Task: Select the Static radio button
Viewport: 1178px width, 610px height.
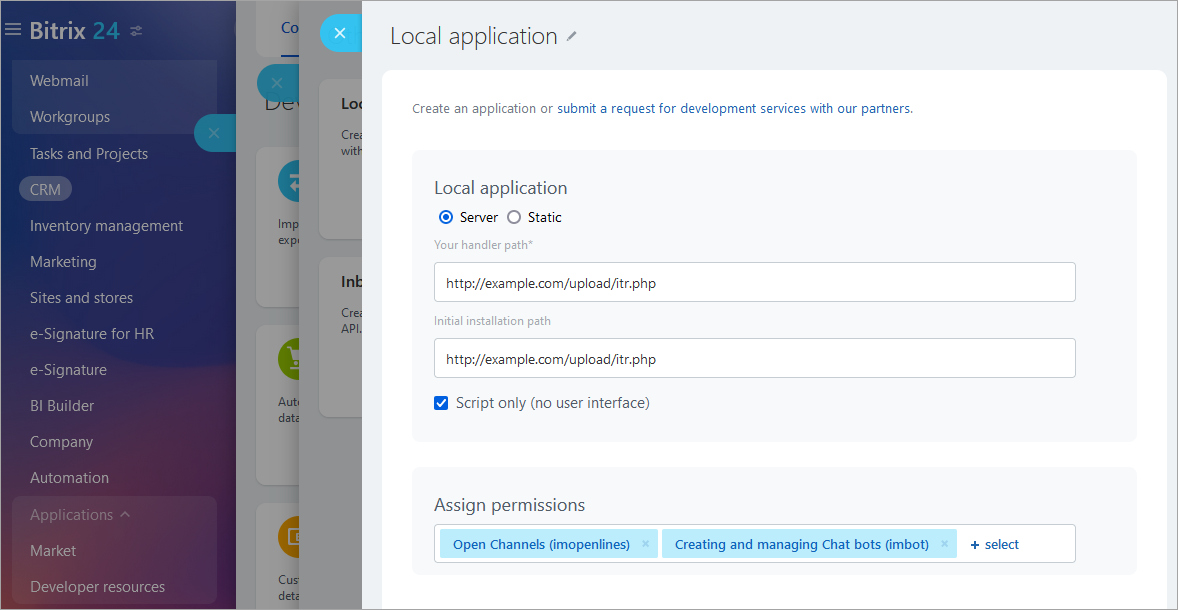Action: point(512,217)
